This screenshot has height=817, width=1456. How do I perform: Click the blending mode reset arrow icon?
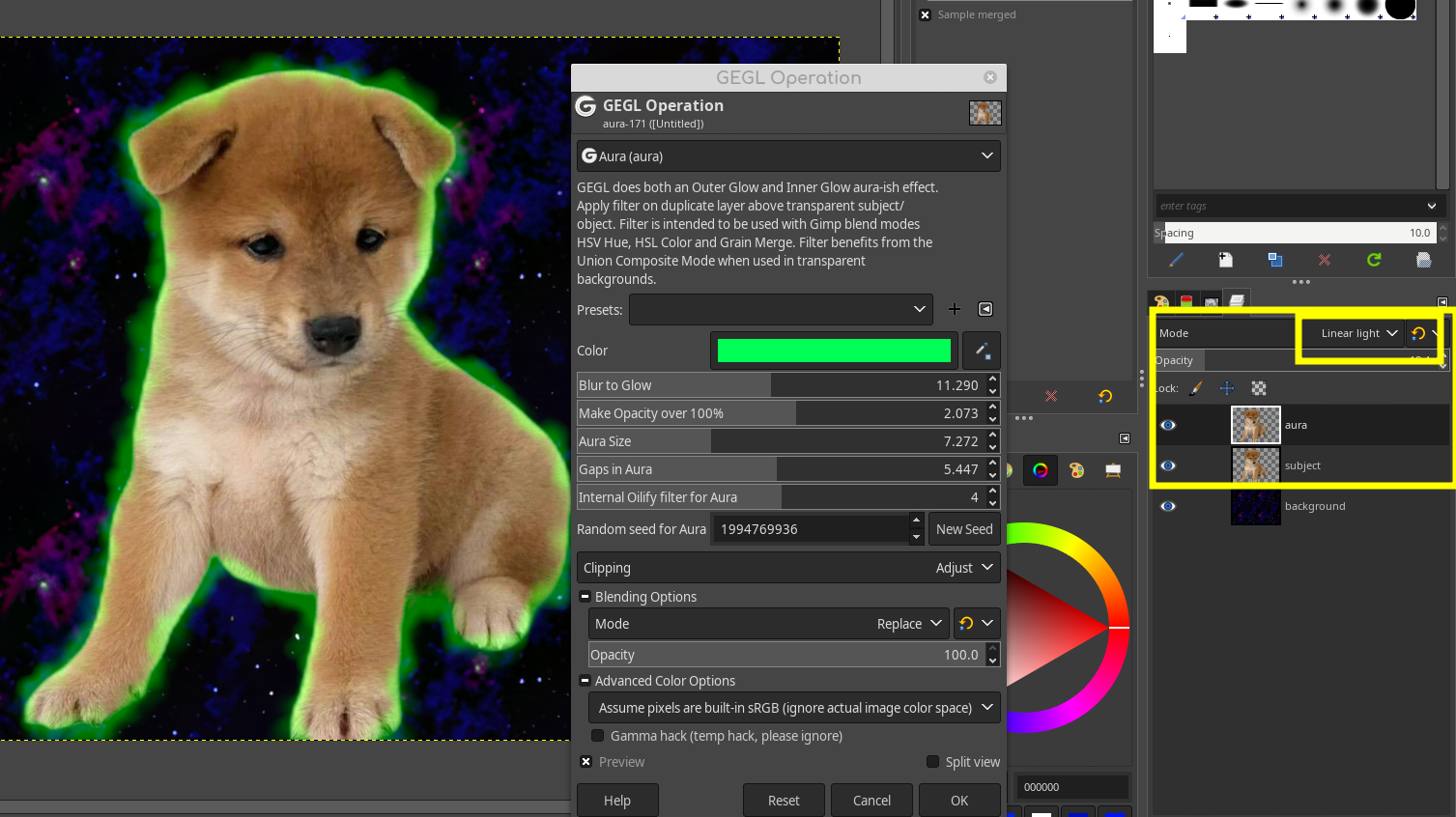(x=966, y=624)
